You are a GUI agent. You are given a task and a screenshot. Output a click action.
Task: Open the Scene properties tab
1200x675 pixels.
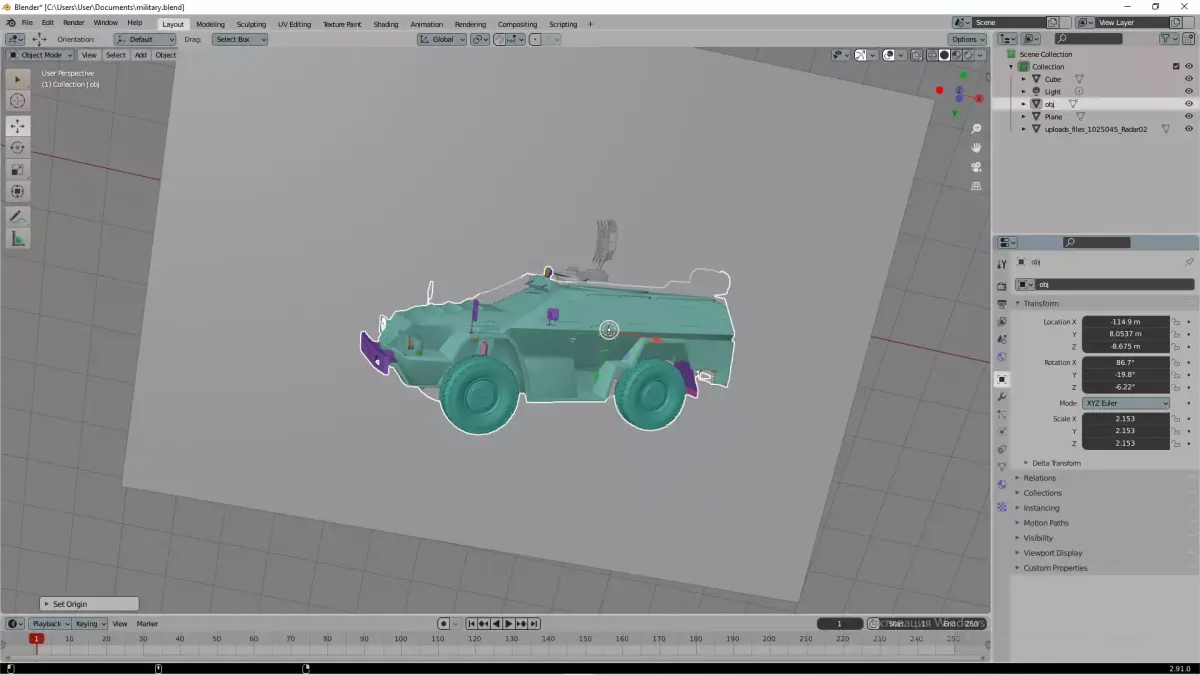coord(1002,340)
